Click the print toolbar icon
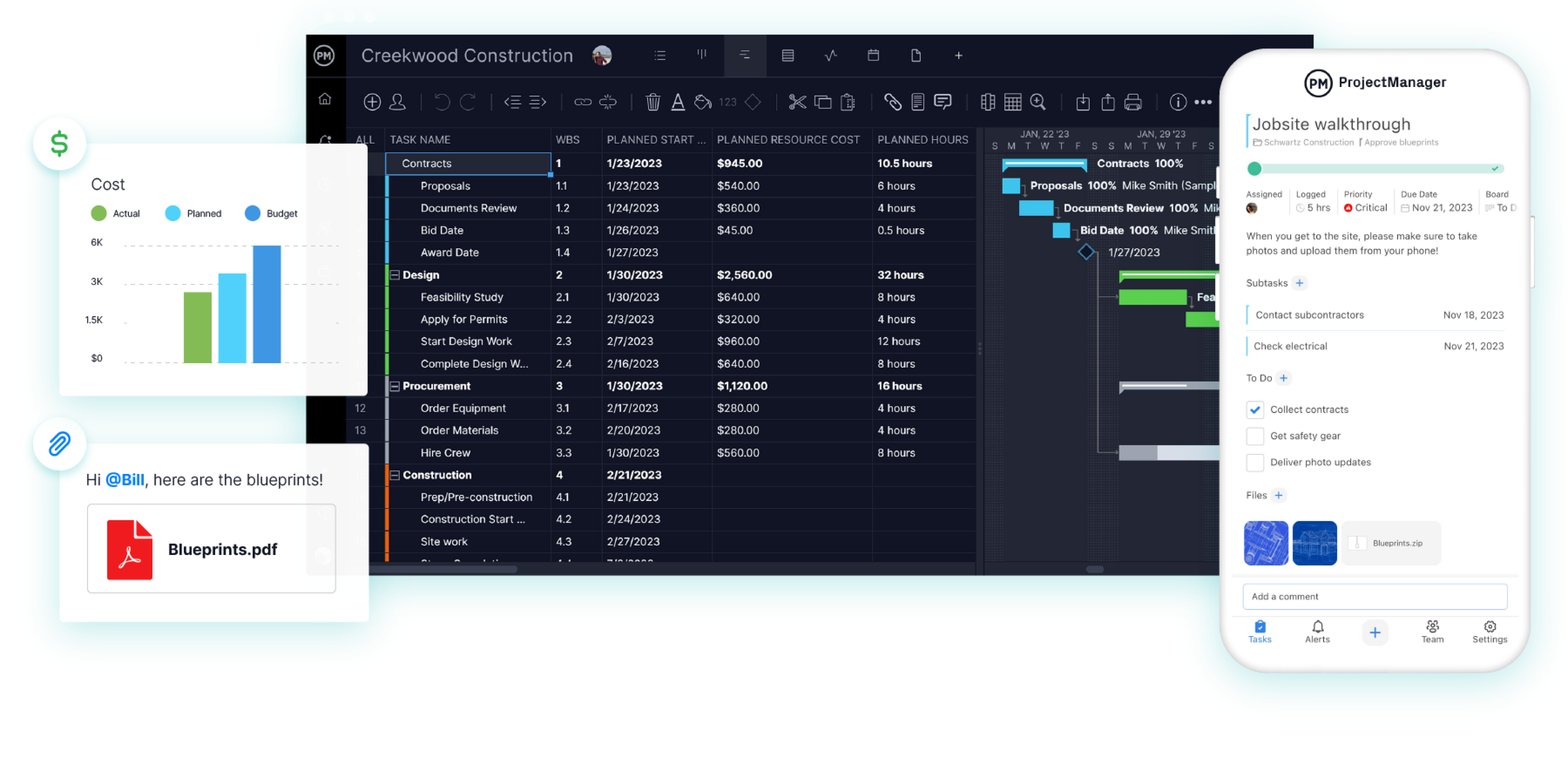This screenshot has height=784, width=1568. [x=1133, y=102]
